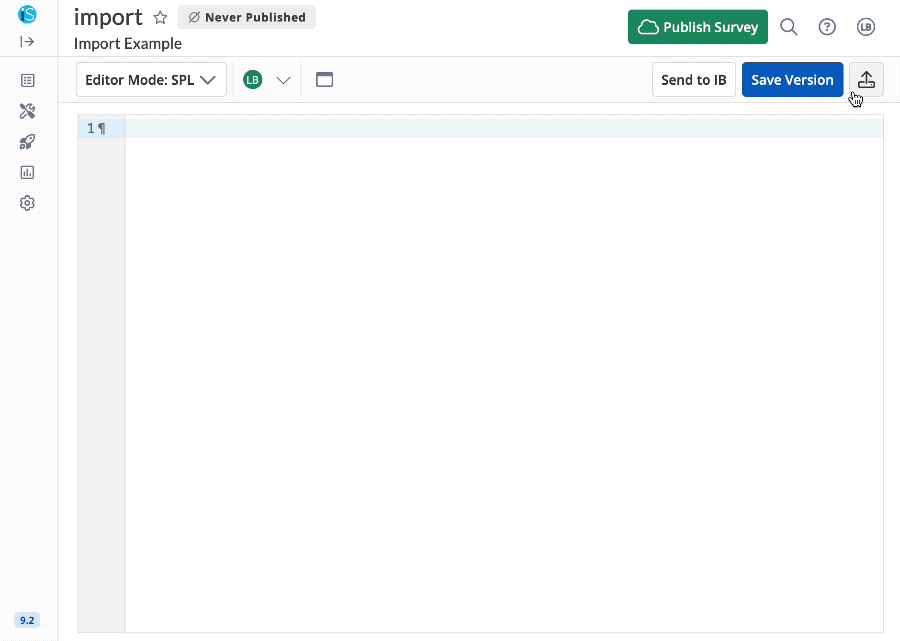
Task: Click the Publish Survey button
Action: pos(697,27)
